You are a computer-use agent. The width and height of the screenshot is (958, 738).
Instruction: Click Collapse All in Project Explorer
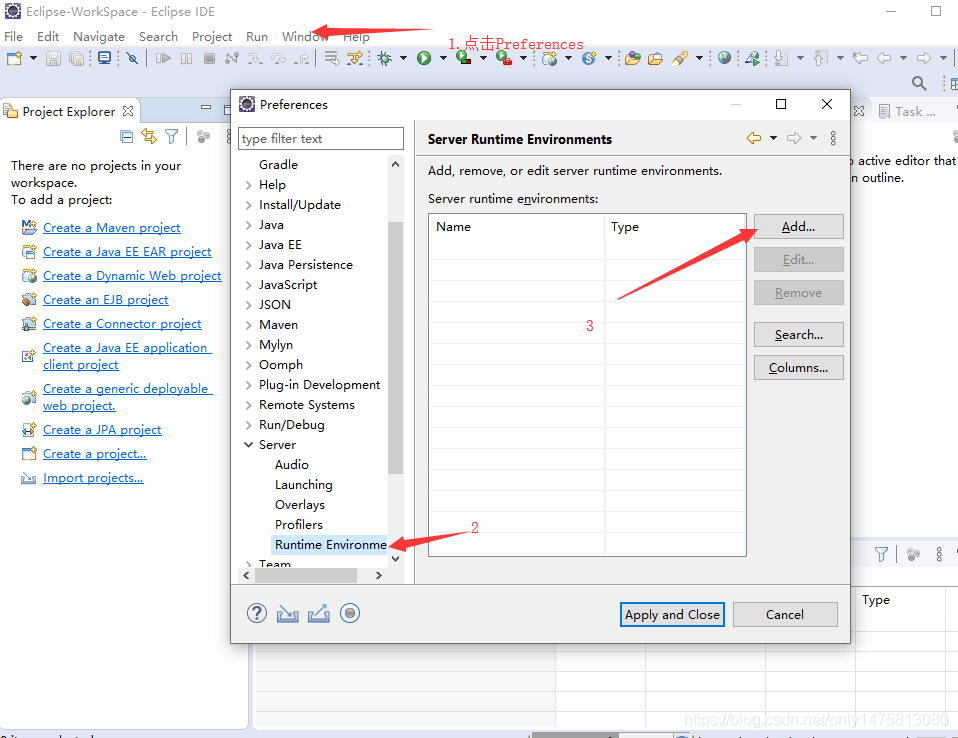click(126, 137)
